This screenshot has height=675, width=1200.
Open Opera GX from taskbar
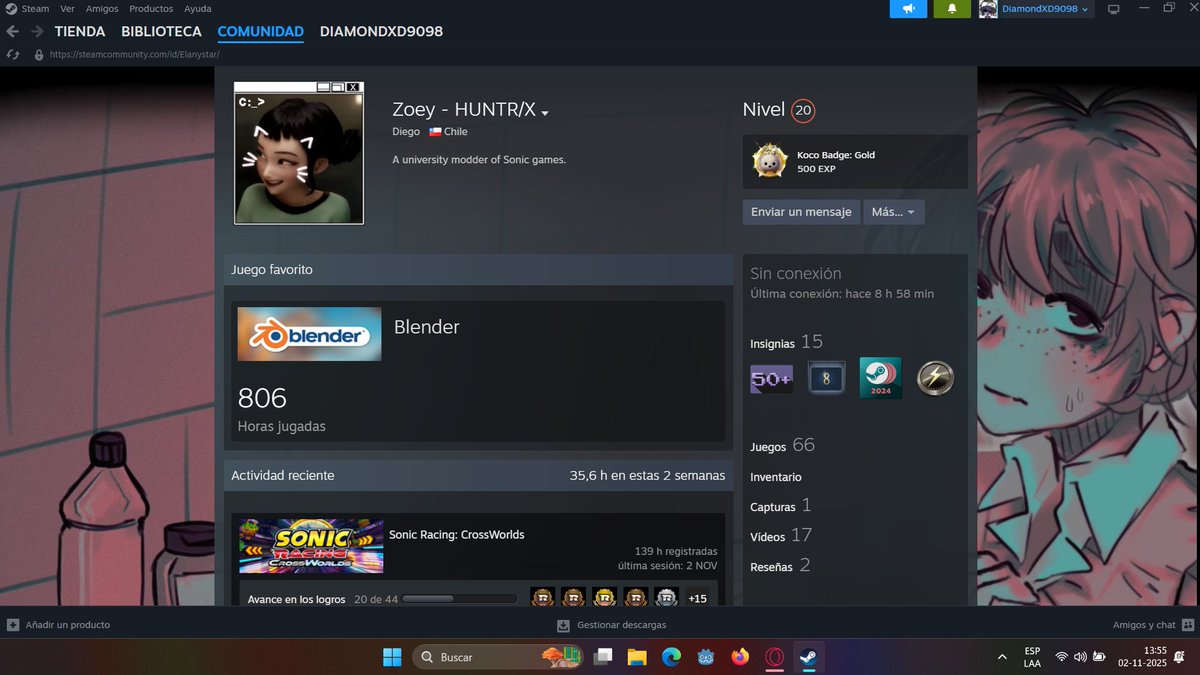(774, 657)
